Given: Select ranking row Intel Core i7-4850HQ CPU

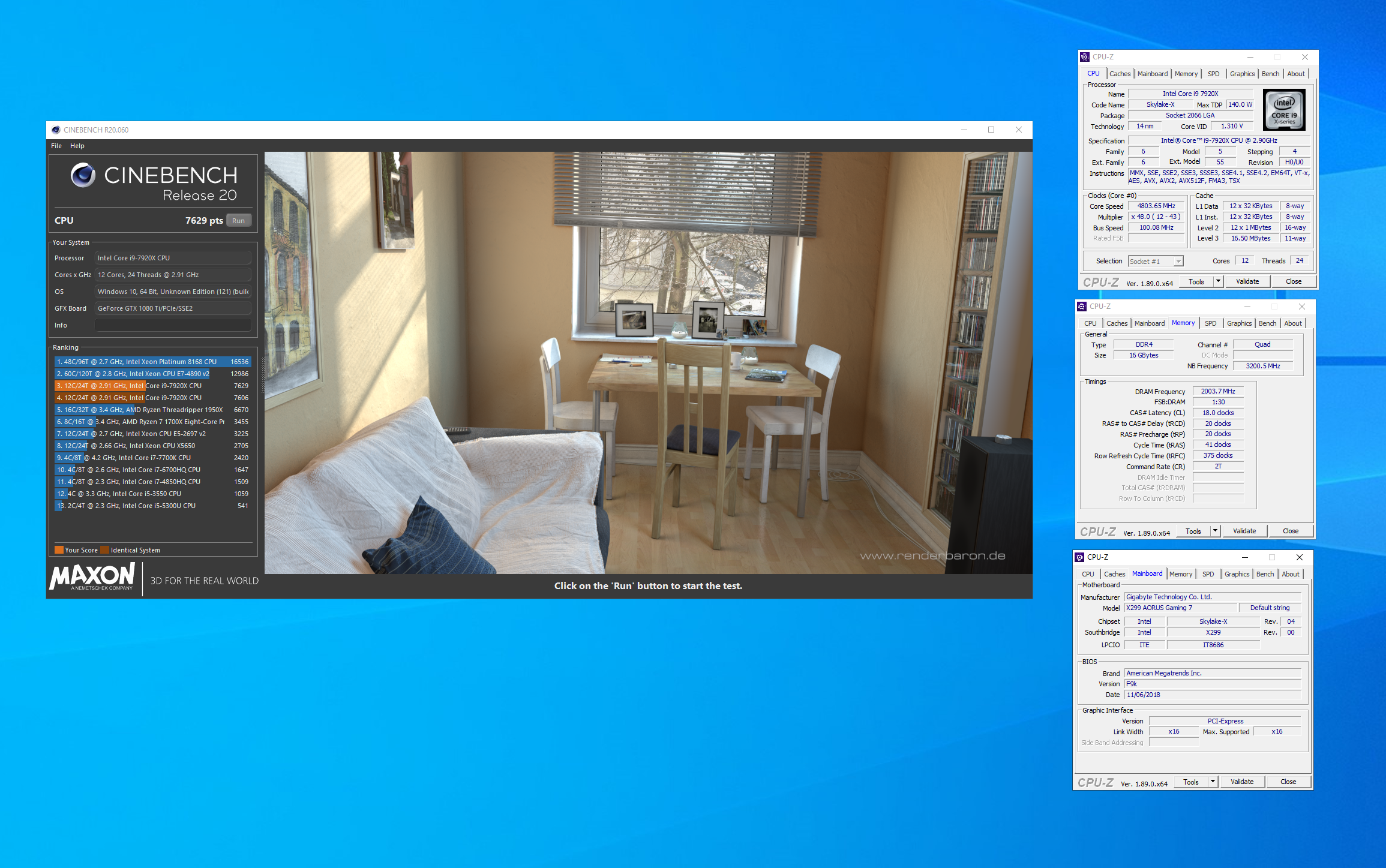Looking at the screenshot, I should [152, 482].
